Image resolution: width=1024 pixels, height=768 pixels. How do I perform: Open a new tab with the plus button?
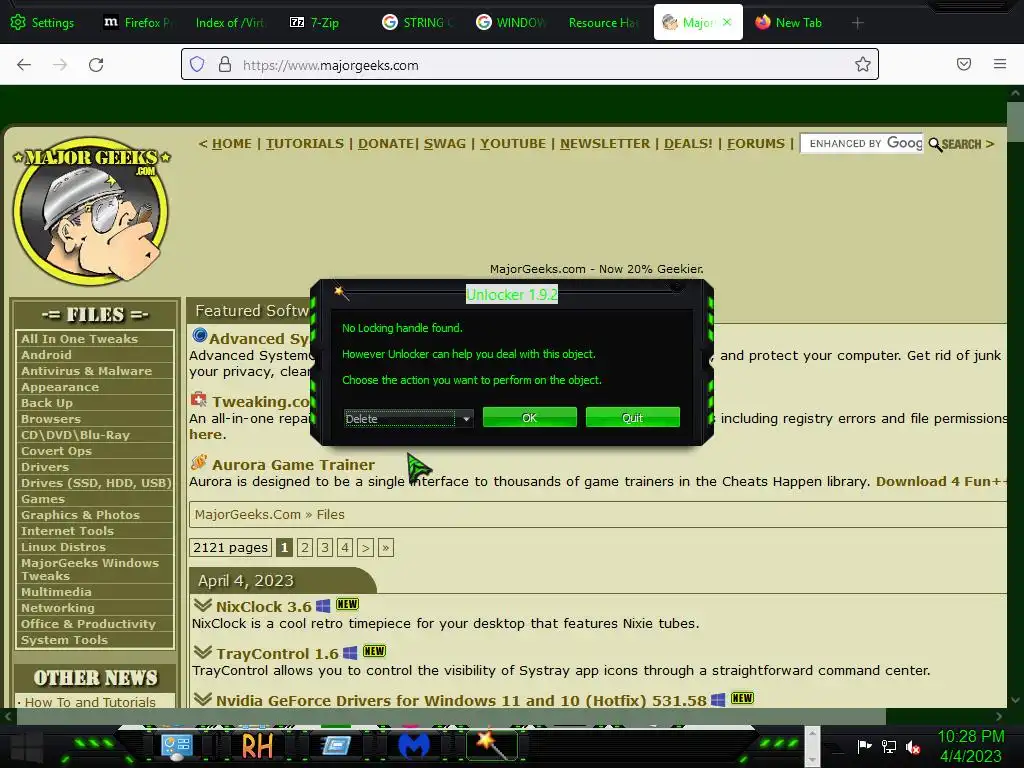pyautogui.click(x=857, y=23)
